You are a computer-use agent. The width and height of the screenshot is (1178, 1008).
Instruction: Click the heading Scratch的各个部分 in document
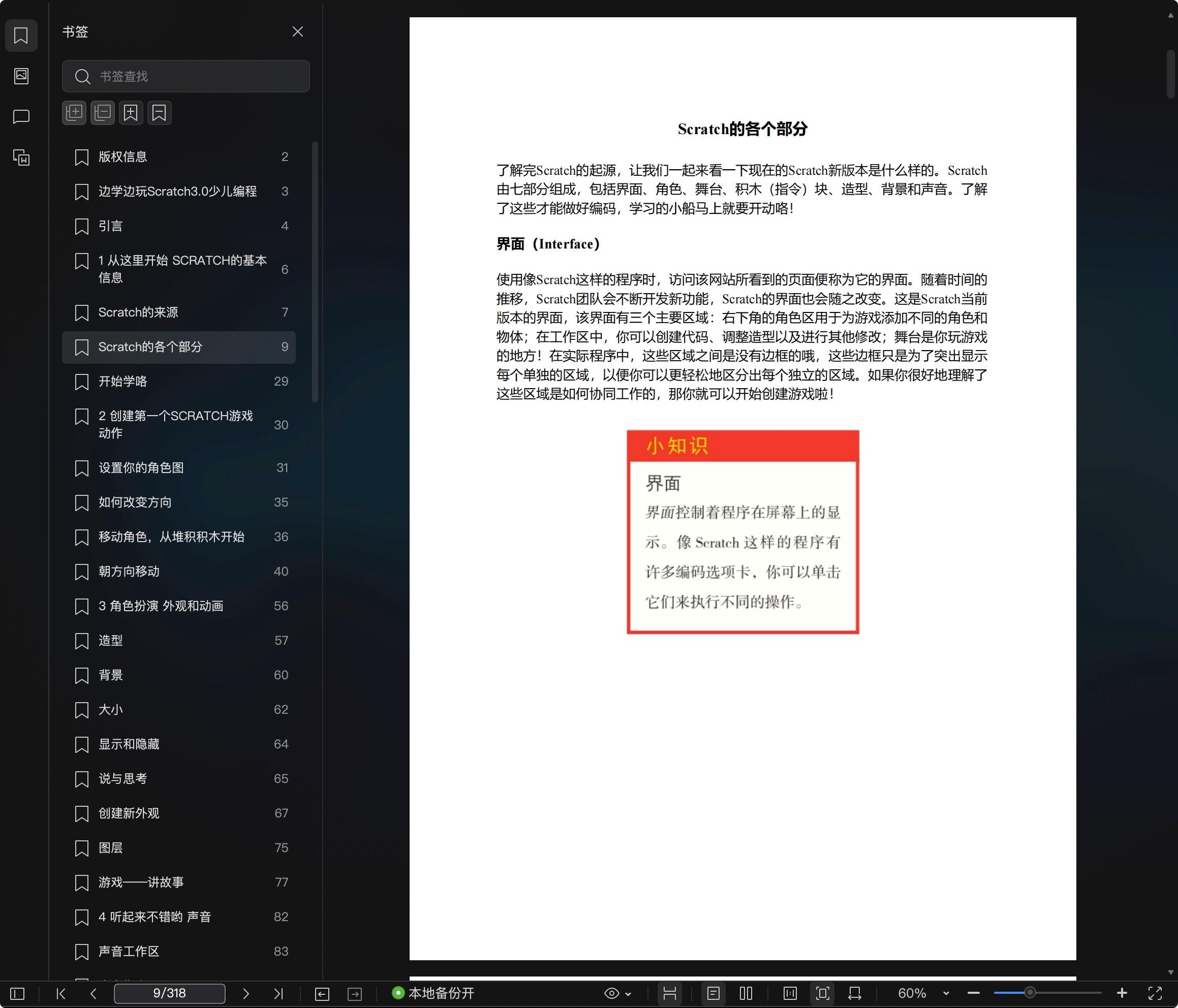coord(742,129)
